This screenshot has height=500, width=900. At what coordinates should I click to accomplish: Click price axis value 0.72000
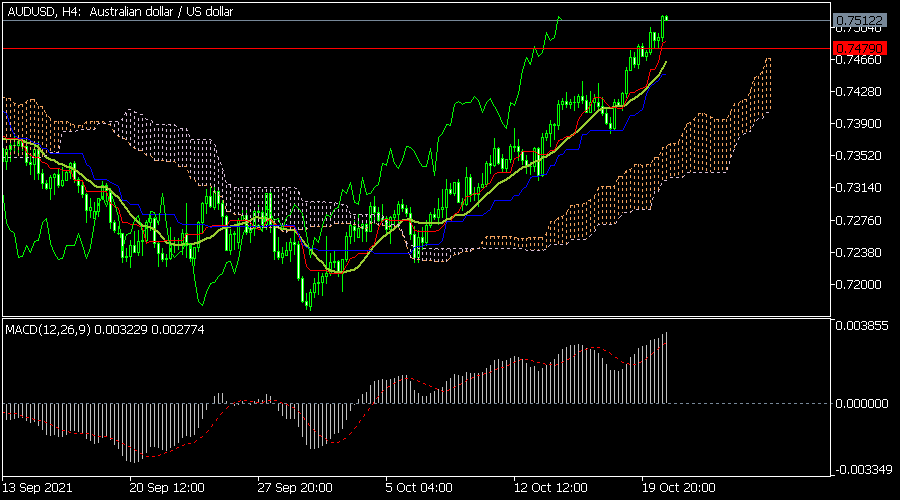tap(858, 285)
